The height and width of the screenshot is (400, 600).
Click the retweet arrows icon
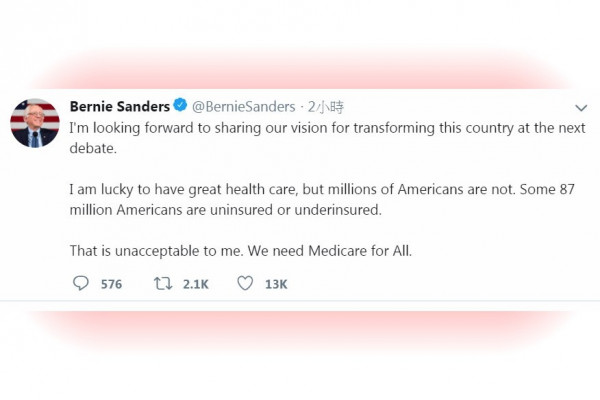click(163, 284)
